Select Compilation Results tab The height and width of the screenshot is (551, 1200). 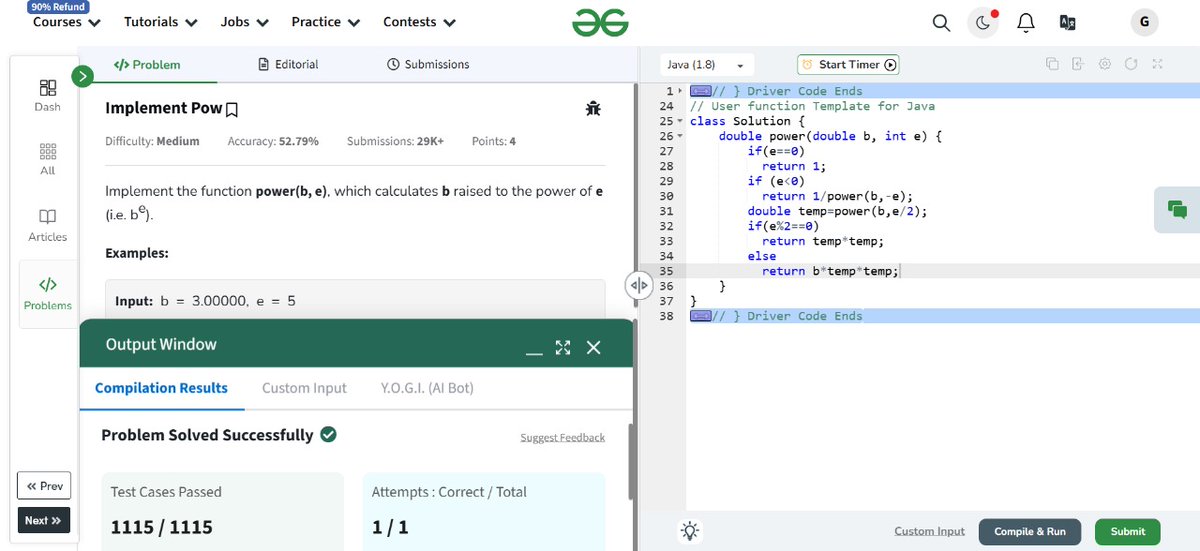(x=161, y=388)
